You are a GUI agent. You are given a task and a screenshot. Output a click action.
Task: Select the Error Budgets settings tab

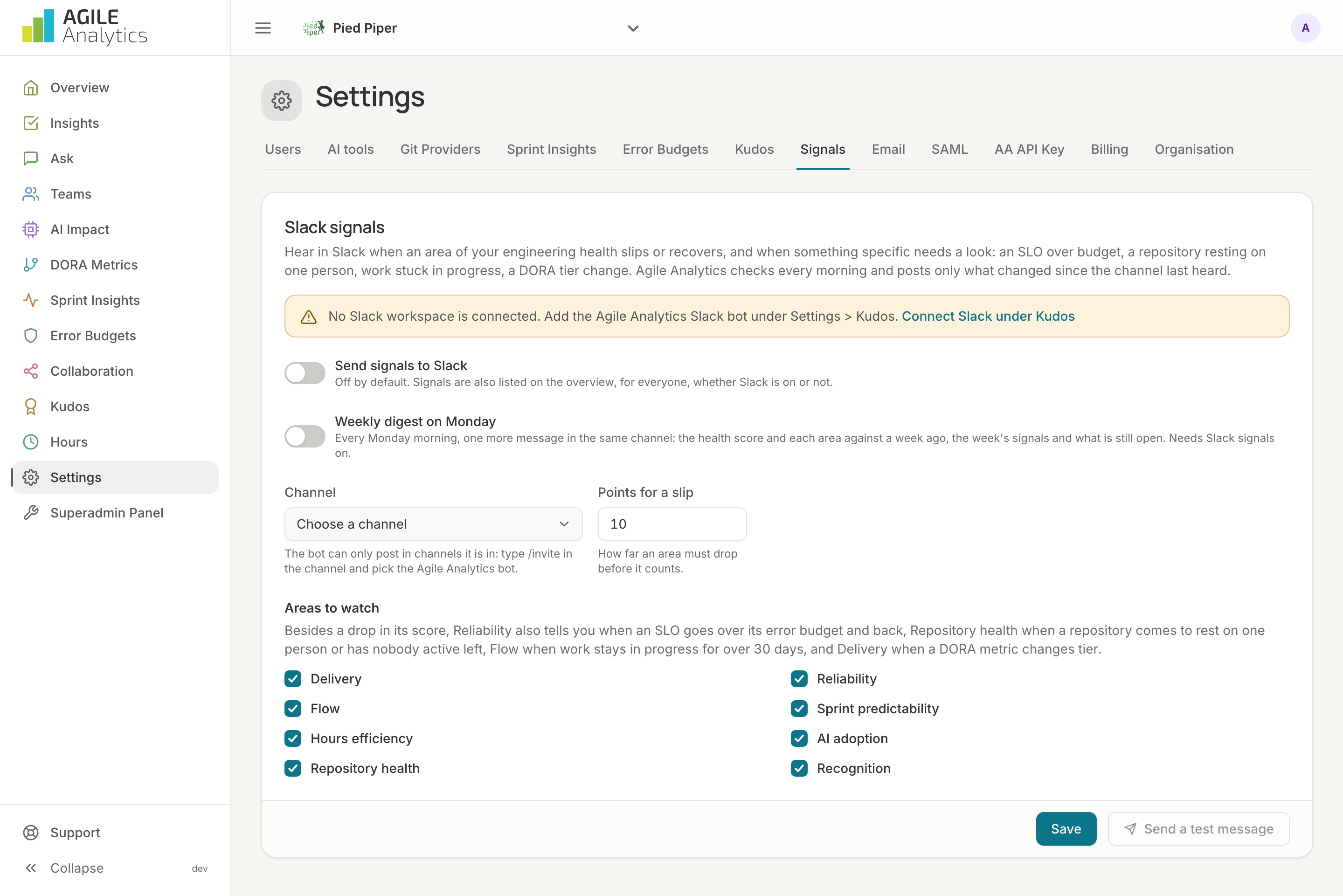point(665,149)
